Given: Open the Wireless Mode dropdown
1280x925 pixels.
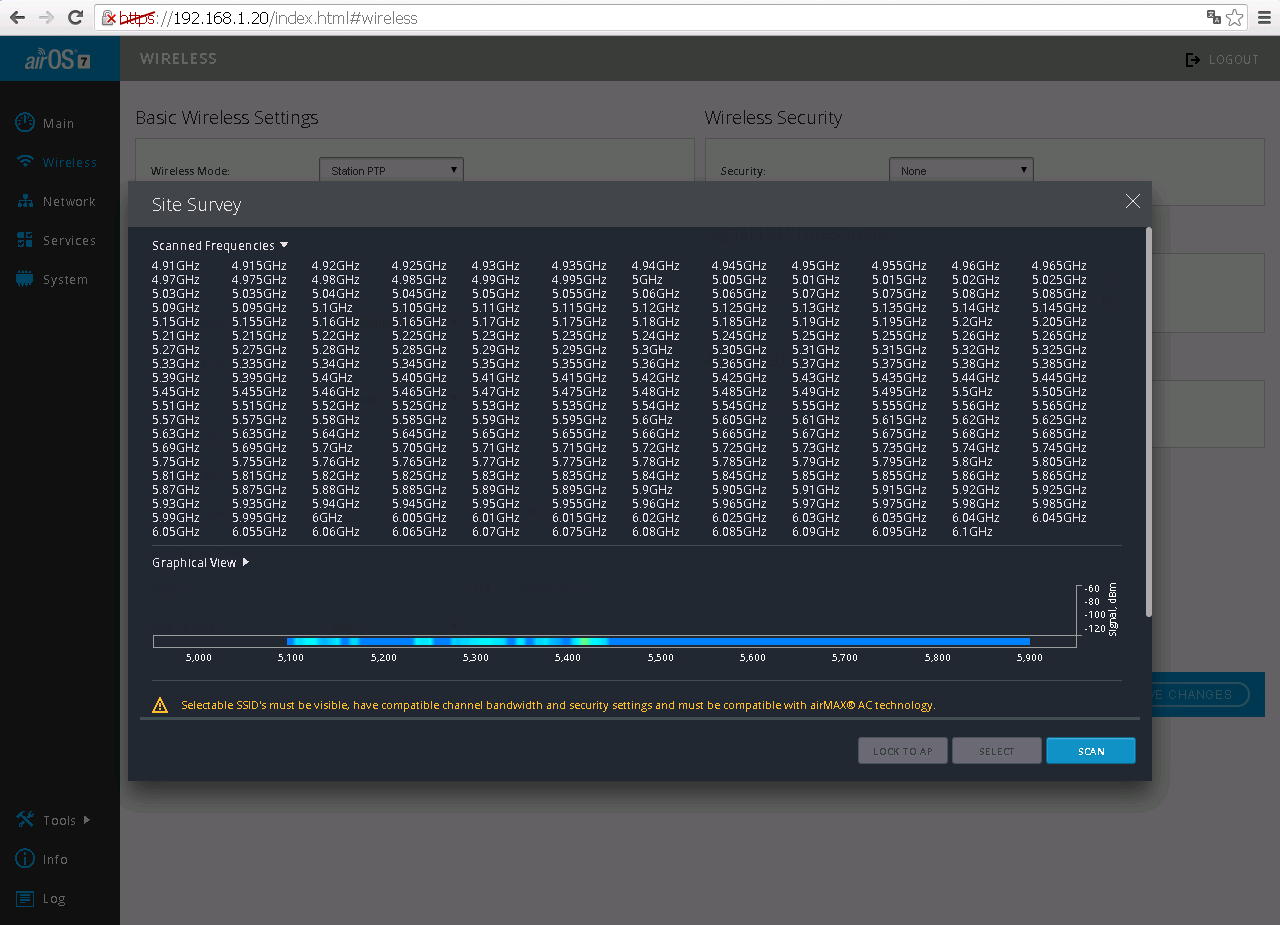Looking at the screenshot, I should click(391, 170).
